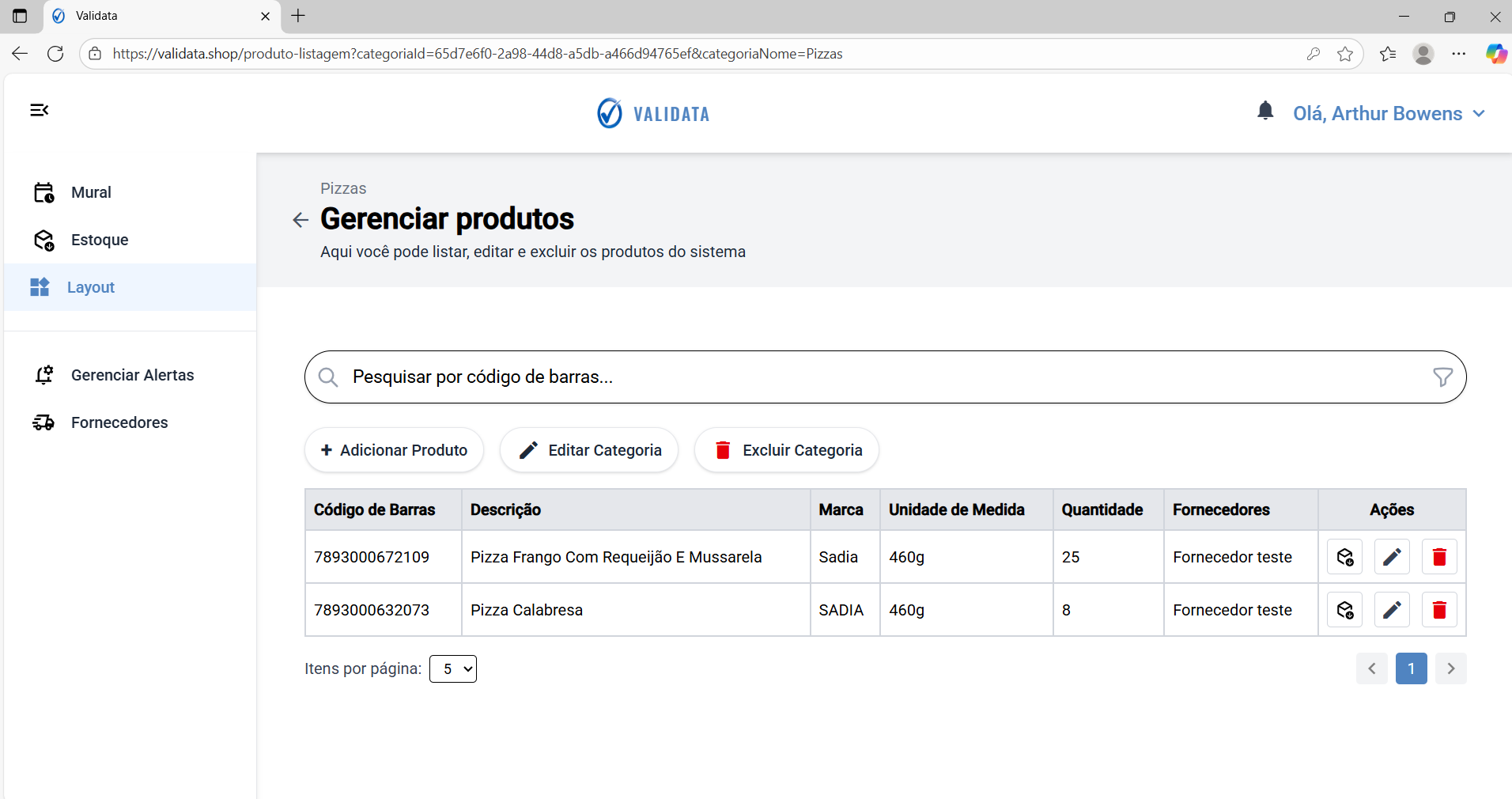Open the Estoque sidebar icon
Viewport: 1512px width, 799px height.
pos(43,240)
